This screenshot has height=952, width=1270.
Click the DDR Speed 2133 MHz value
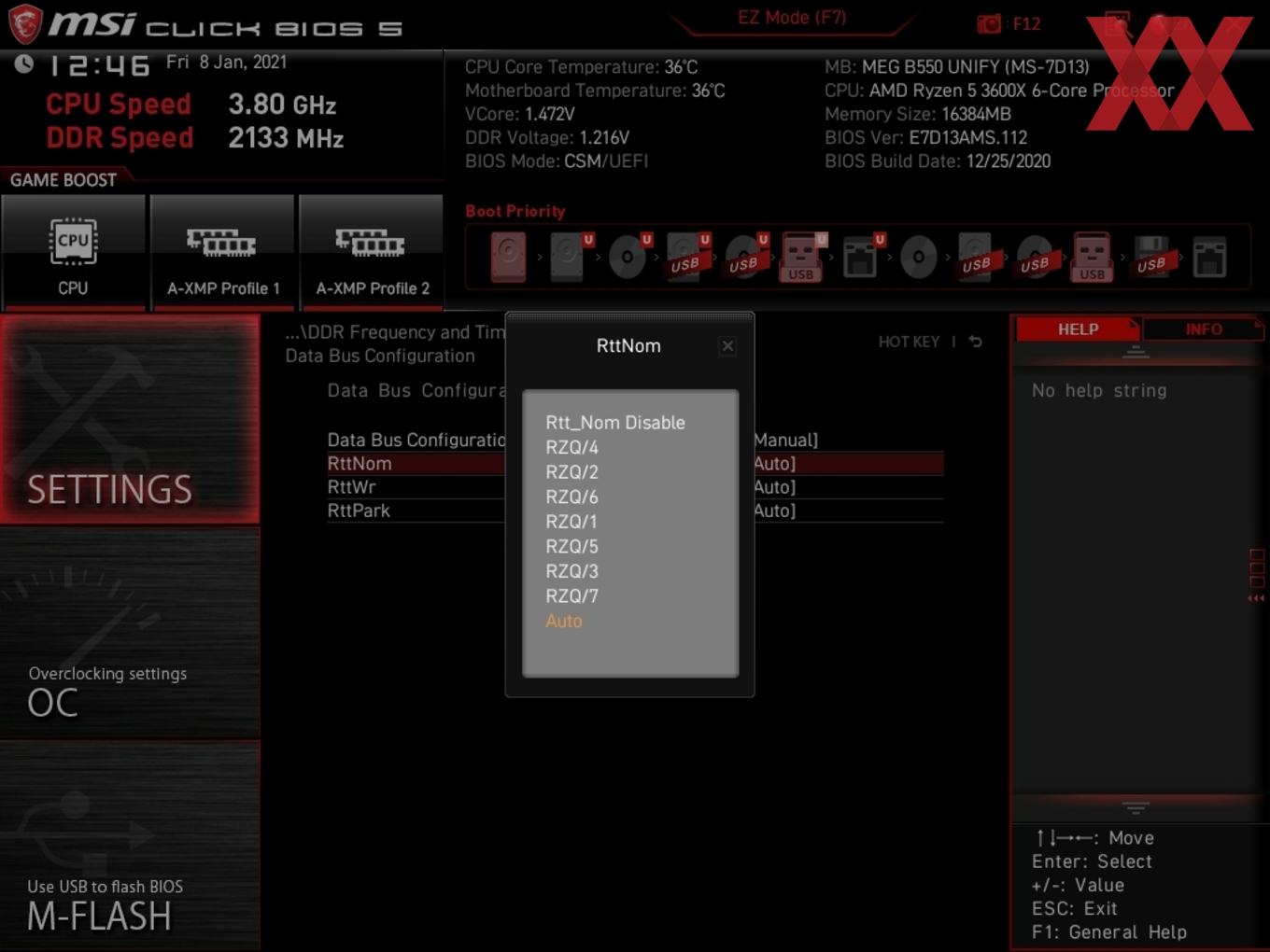click(286, 138)
